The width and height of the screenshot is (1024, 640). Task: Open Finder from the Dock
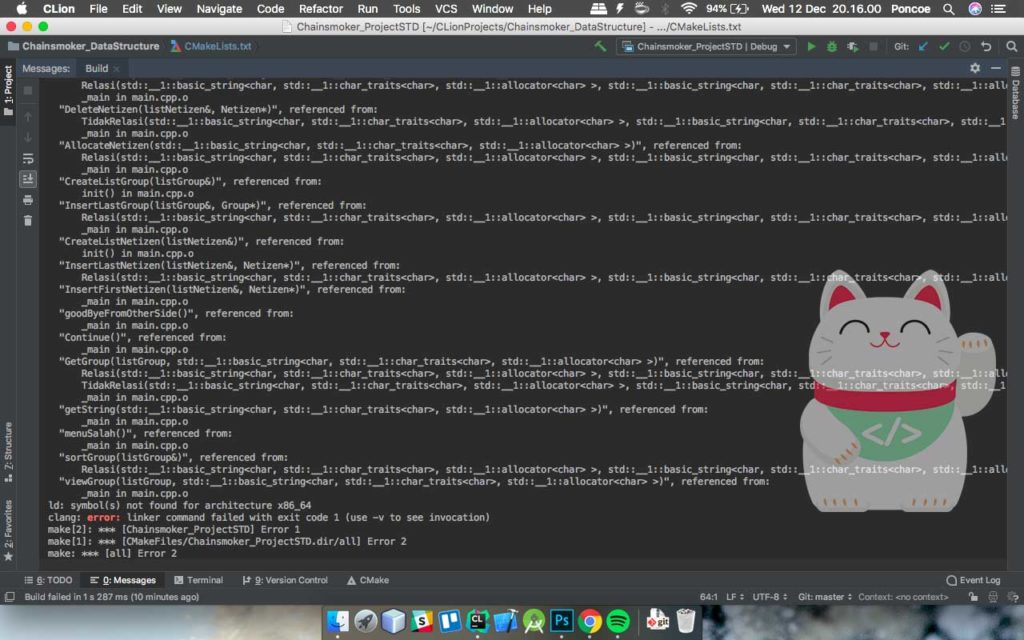pyautogui.click(x=338, y=621)
